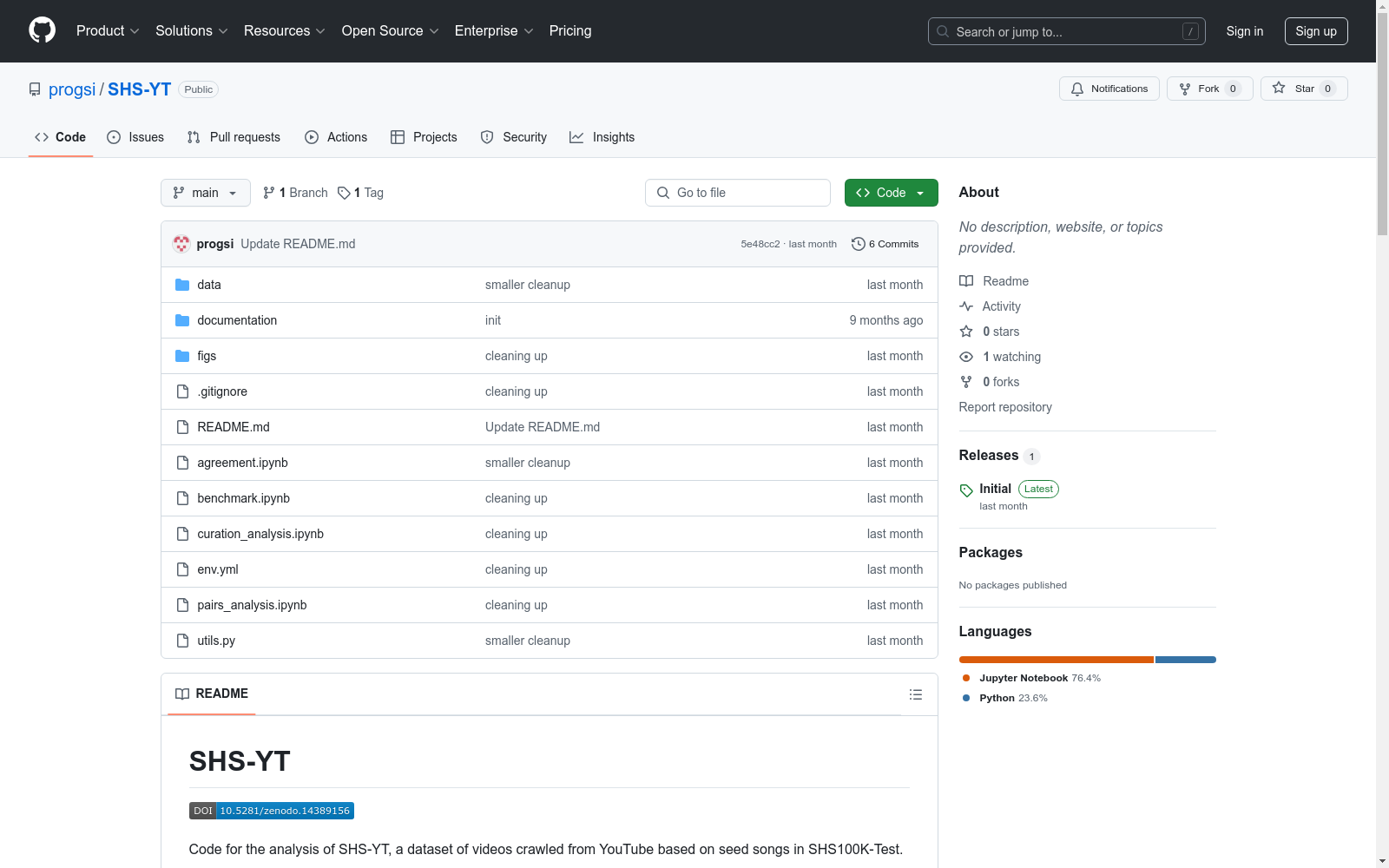Click the watching eye icon
The width and height of the screenshot is (1389, 868).
(966, 357)
